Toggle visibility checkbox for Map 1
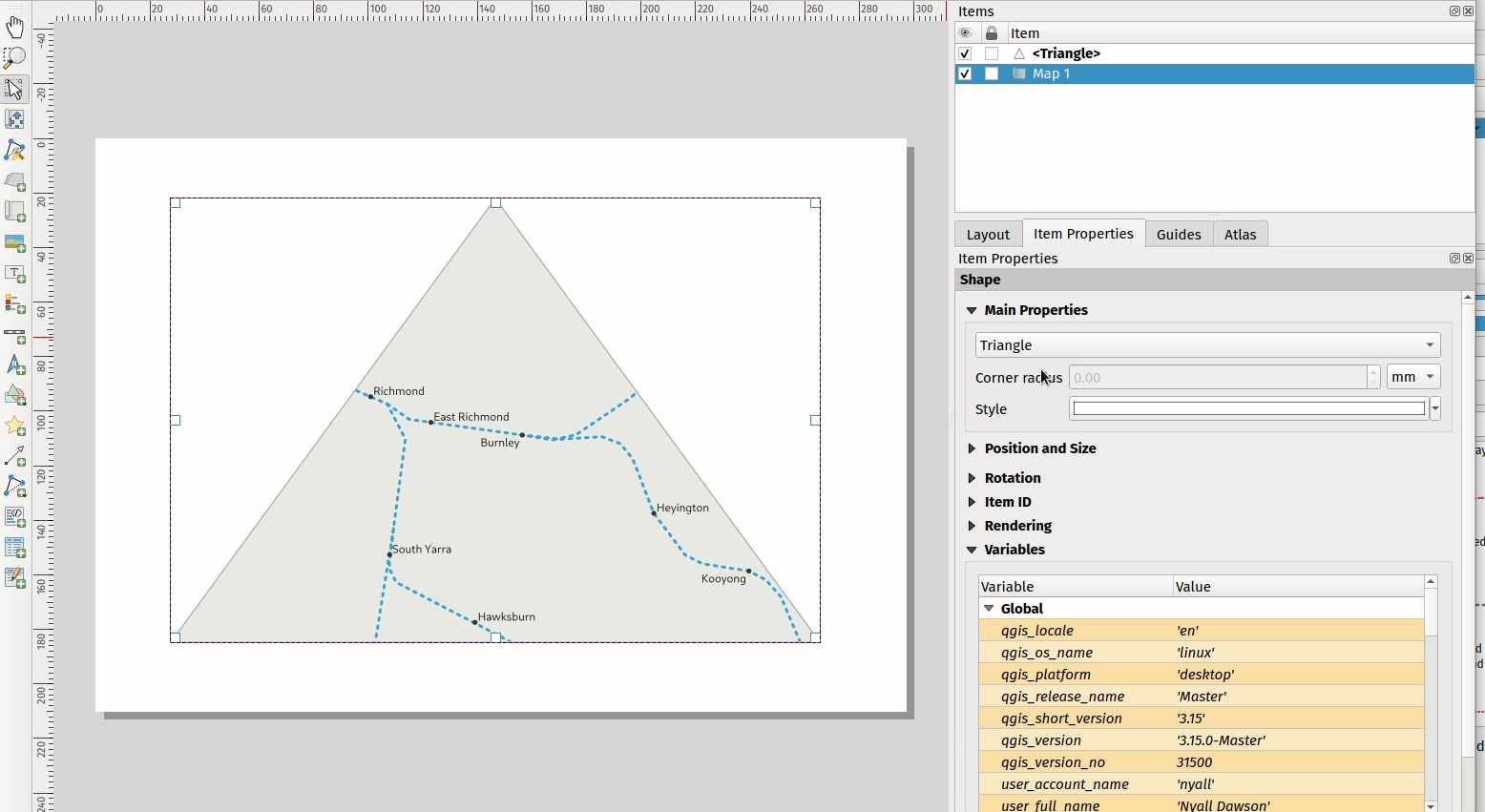Viewport: 1485px width, 812px height. [965, 73]
